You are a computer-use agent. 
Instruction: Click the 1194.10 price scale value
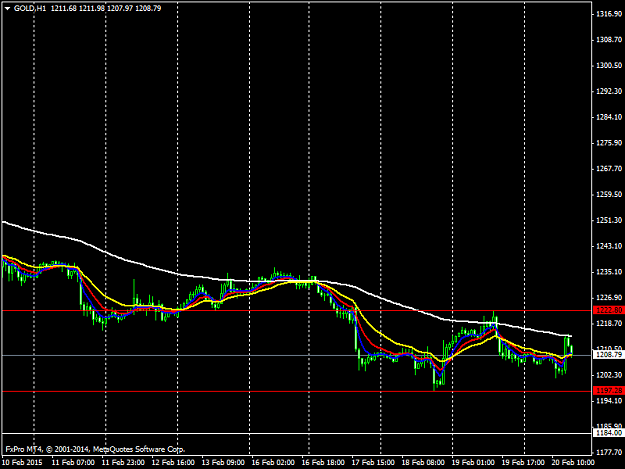[x=609, y=401]
